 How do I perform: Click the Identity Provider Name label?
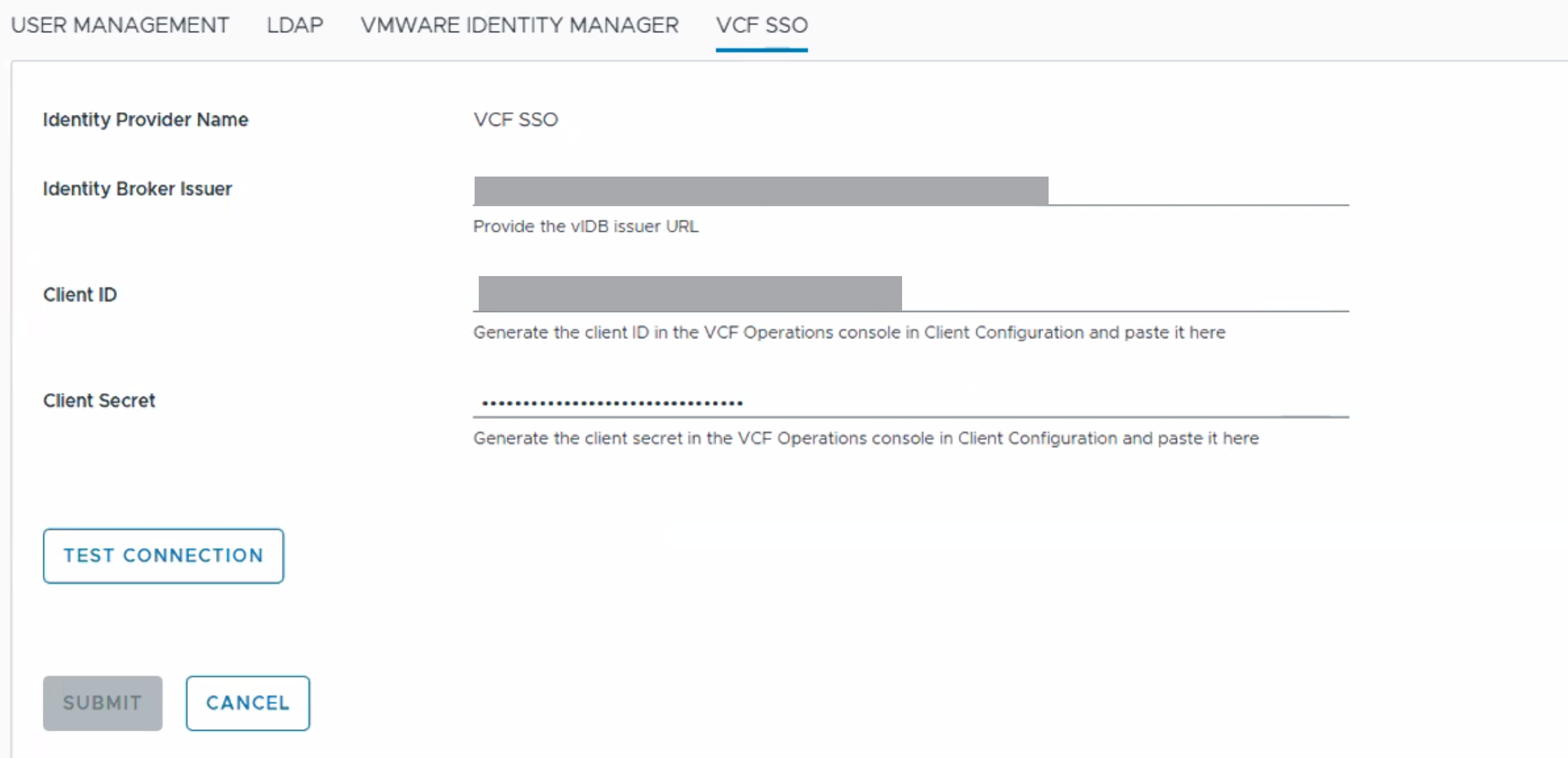145,120
